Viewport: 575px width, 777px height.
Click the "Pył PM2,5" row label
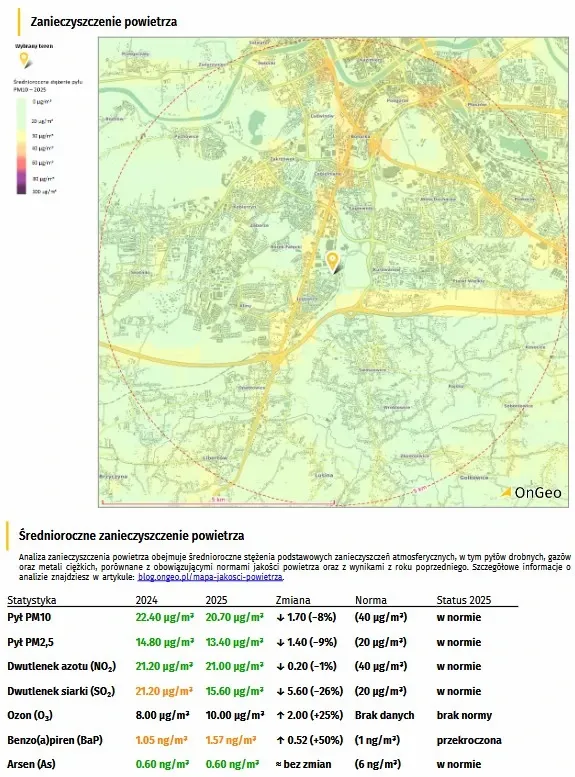point(30,642)
